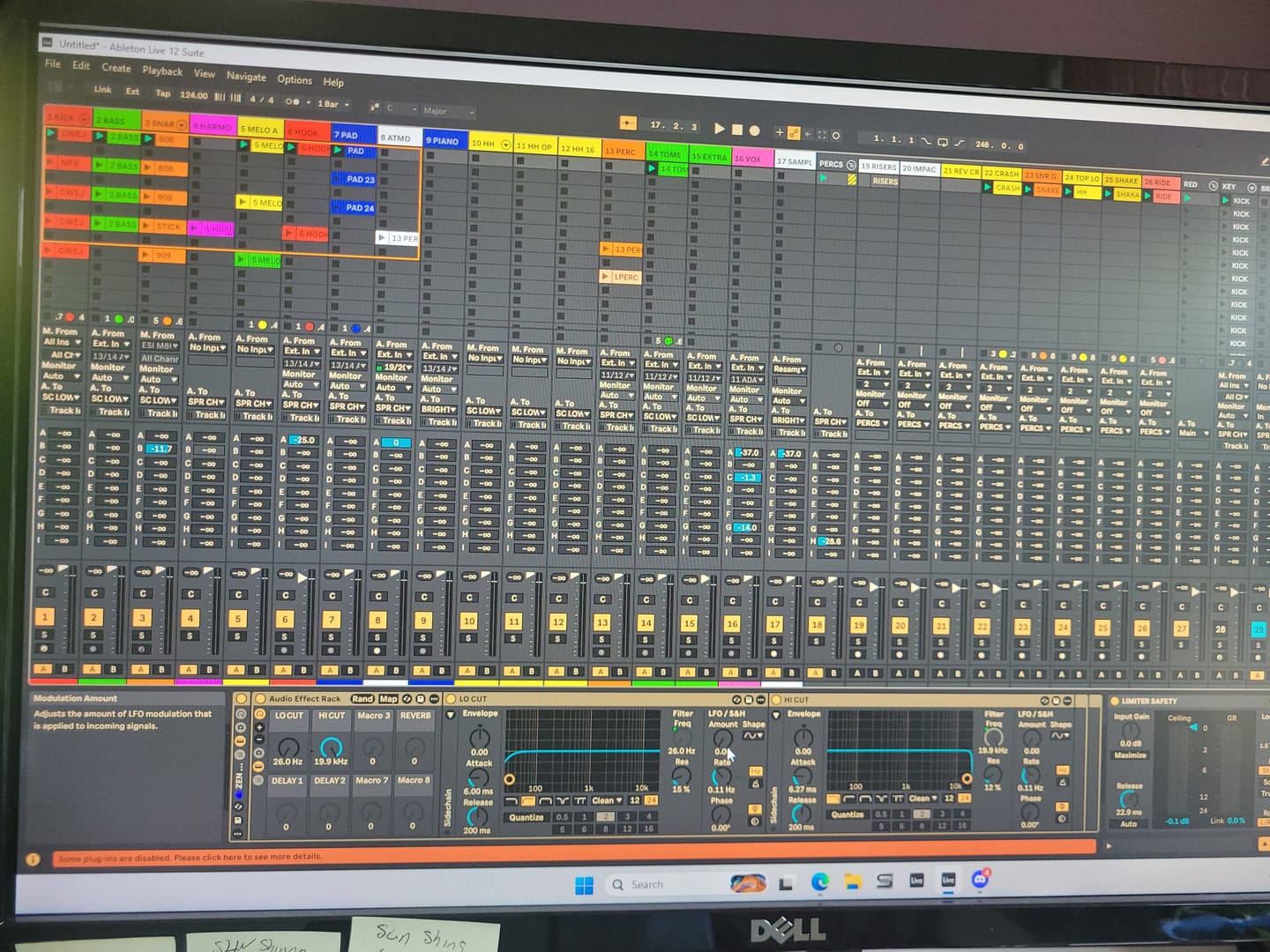Start playback with the transport Play button
Viewport: 1270px width, 952px height.
click(719, 129)
